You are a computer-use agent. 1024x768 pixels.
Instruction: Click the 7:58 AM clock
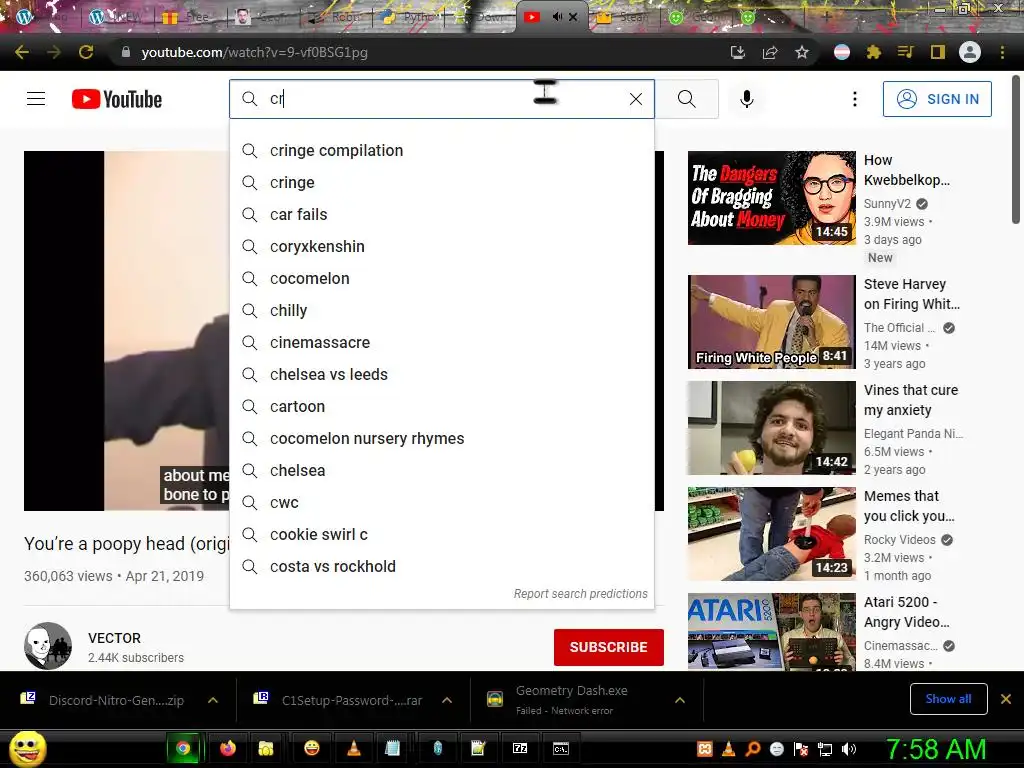(935, 749)
